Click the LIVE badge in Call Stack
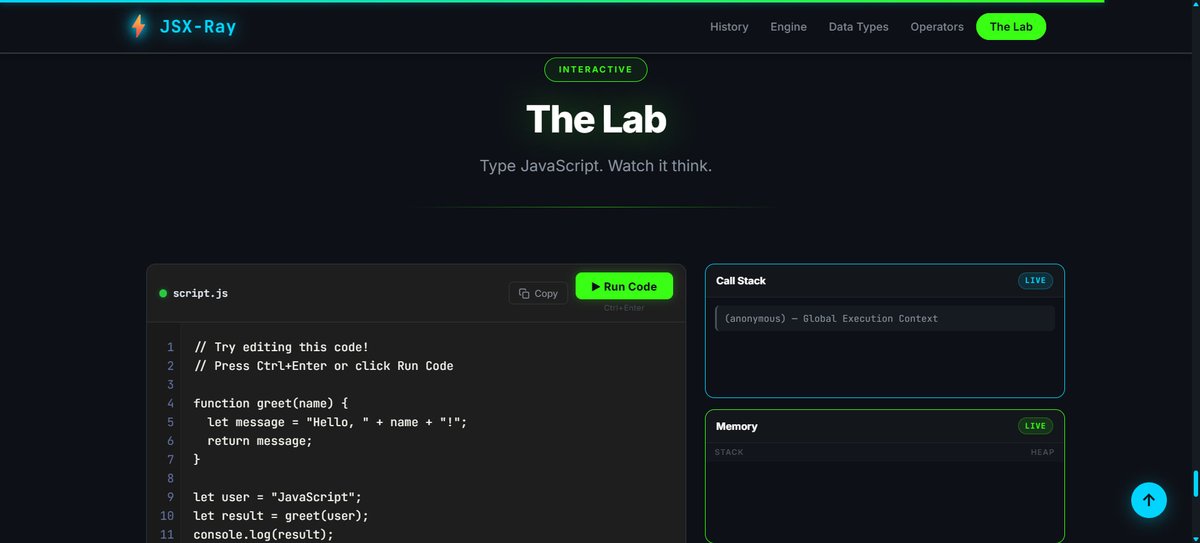The width and height of the screenshot is (1200, 543). 1035,281
